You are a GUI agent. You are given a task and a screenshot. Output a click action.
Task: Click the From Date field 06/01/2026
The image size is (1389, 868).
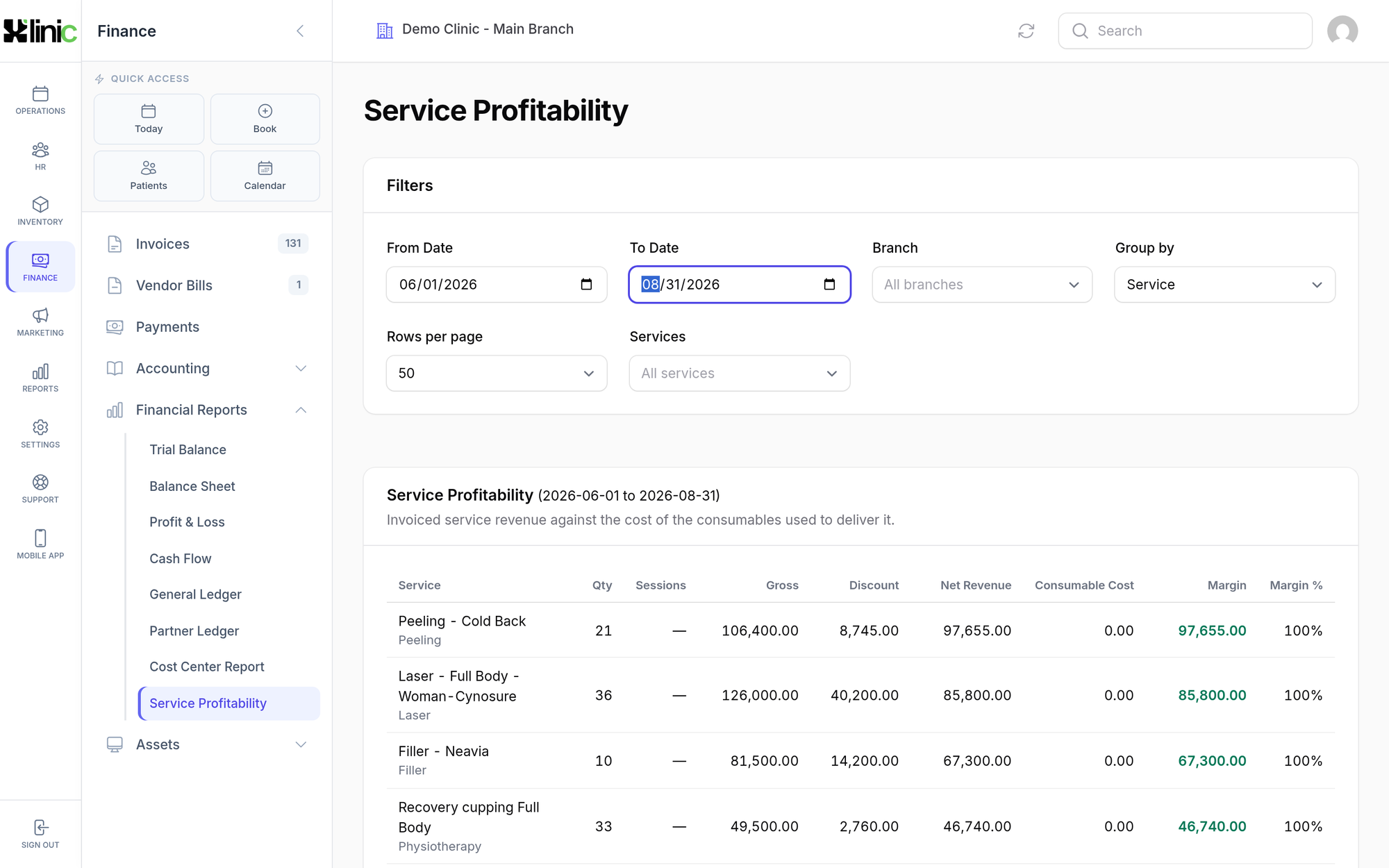[497, 285]
